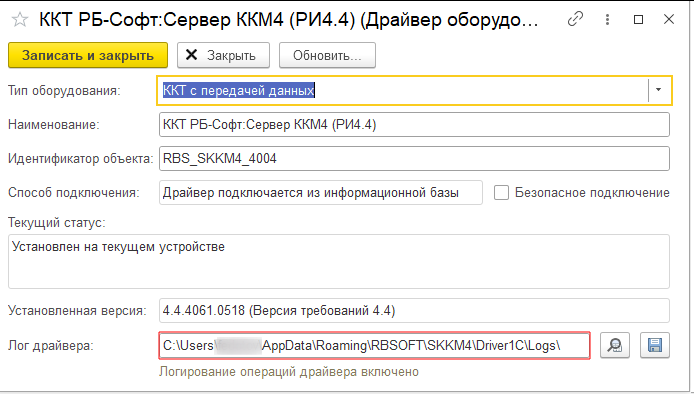
Task: Click the Лог драйвера label
Action: pyautogui.click(x=51, y=346)
